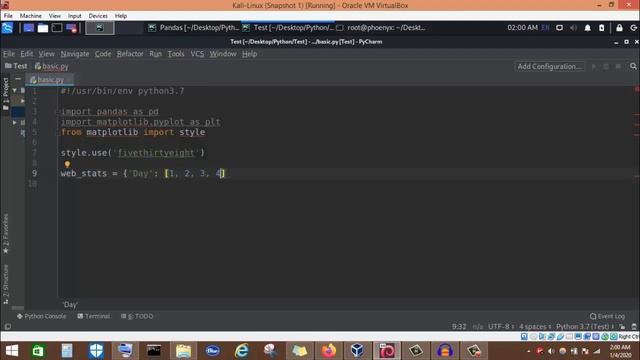Click the Stop square button in toolbar
Screen dimensions: 640x360
618,66
